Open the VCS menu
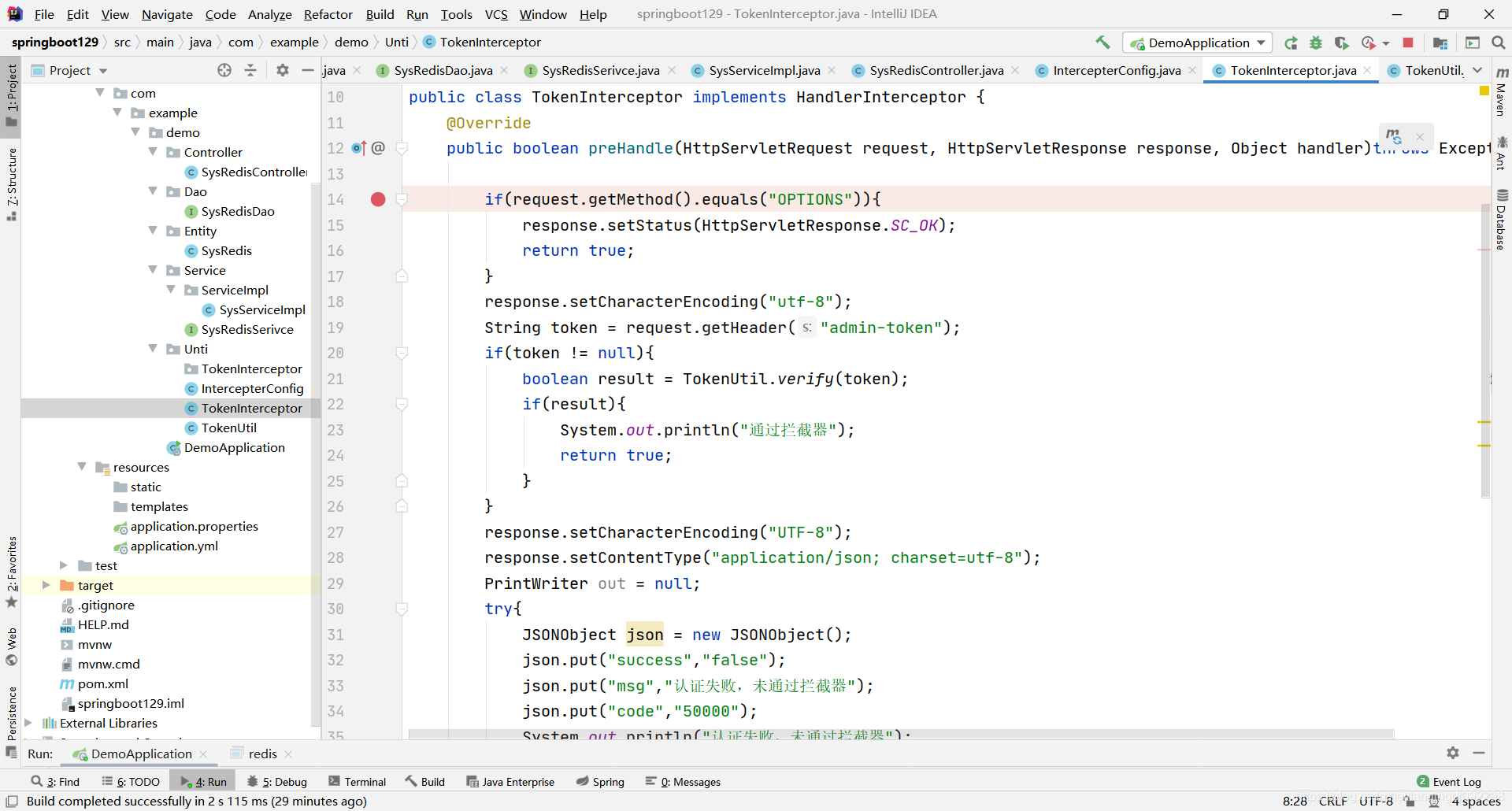 tap(496, 14)
